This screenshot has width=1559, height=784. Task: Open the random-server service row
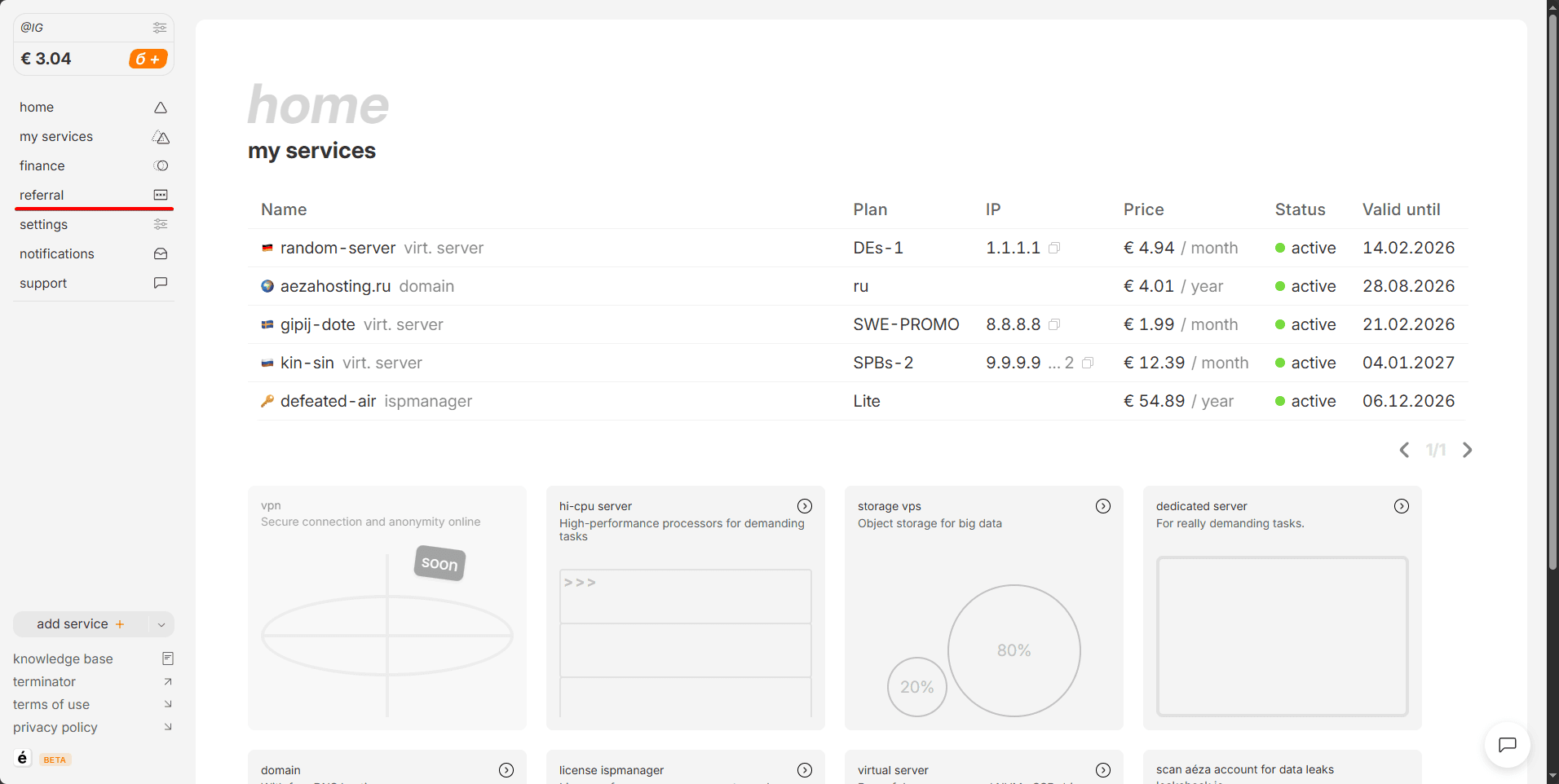coord(338,248)
